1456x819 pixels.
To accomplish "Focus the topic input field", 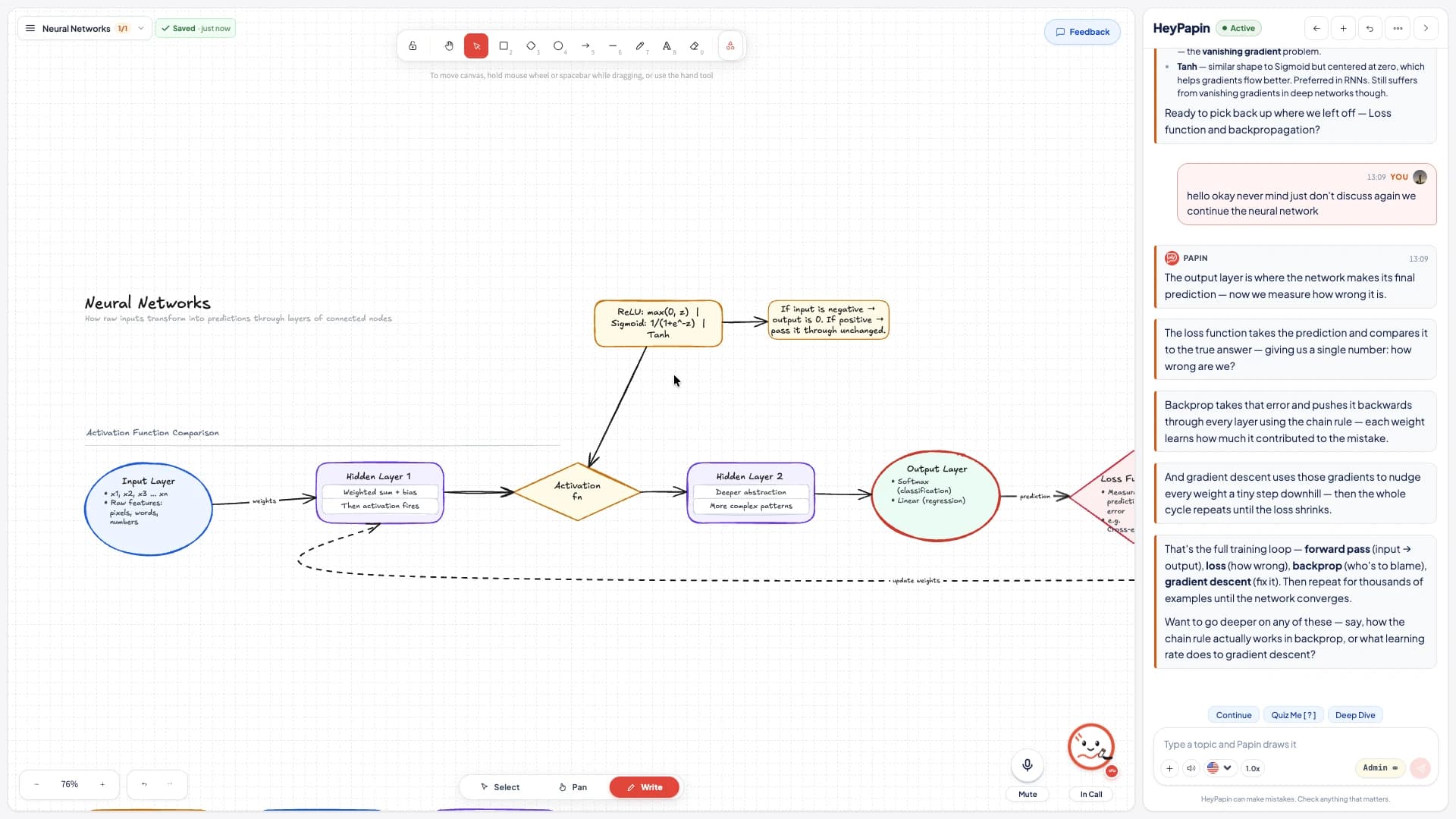I will tap(1295, 745).
